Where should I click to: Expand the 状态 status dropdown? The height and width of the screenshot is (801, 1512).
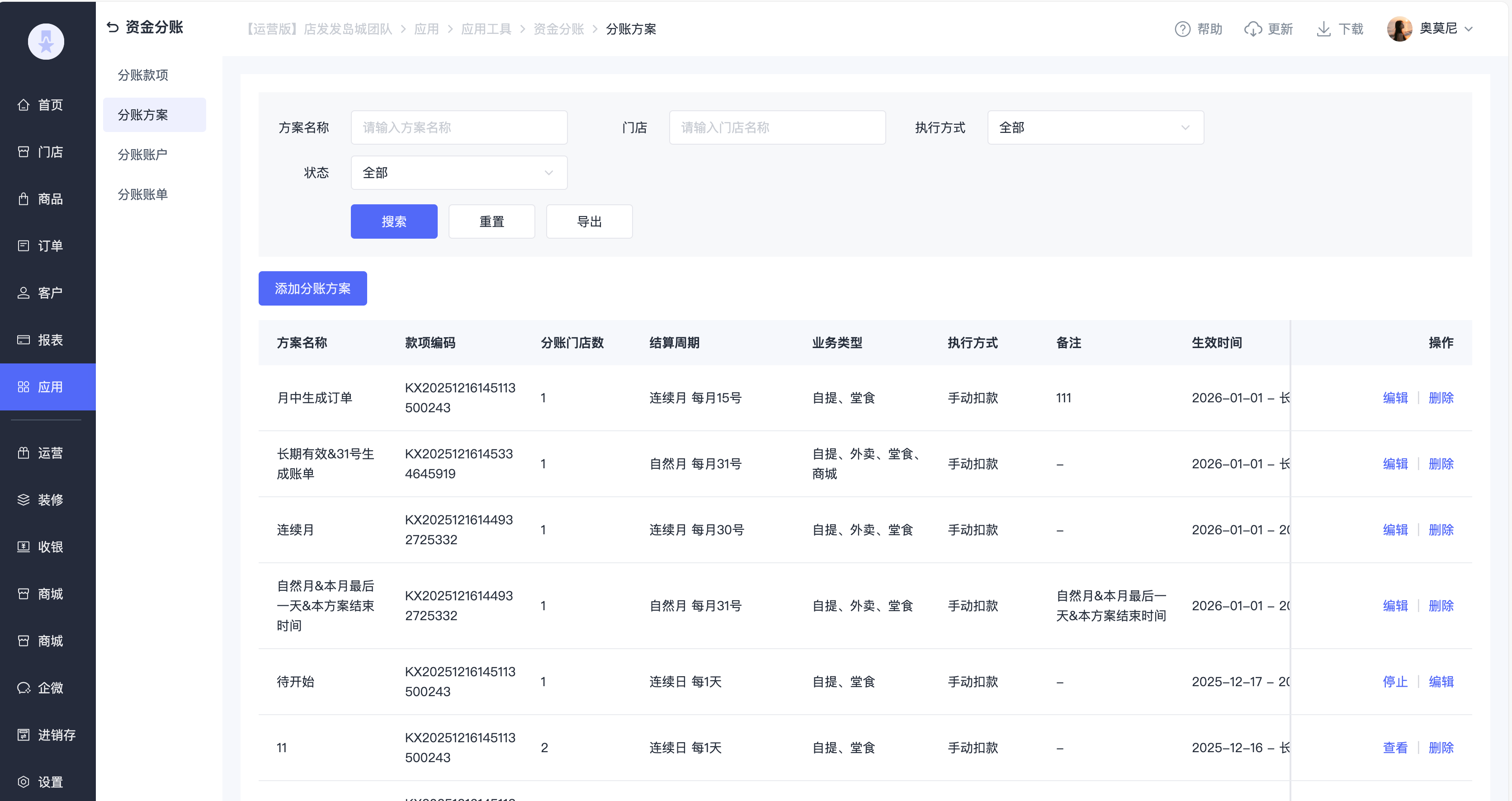tap(458, 173)
